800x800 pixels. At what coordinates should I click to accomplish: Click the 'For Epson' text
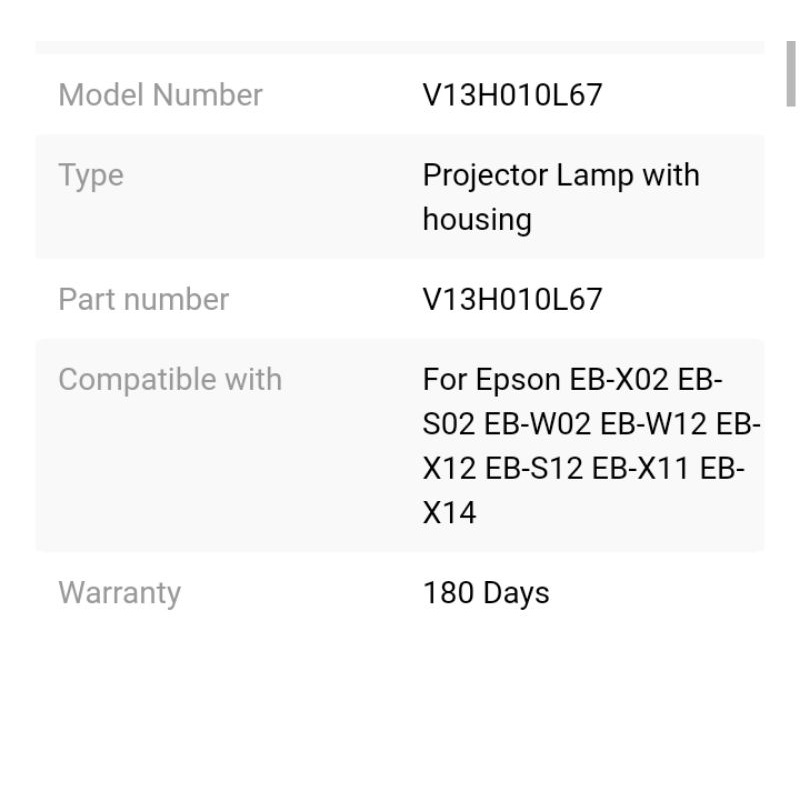(491, 380)
